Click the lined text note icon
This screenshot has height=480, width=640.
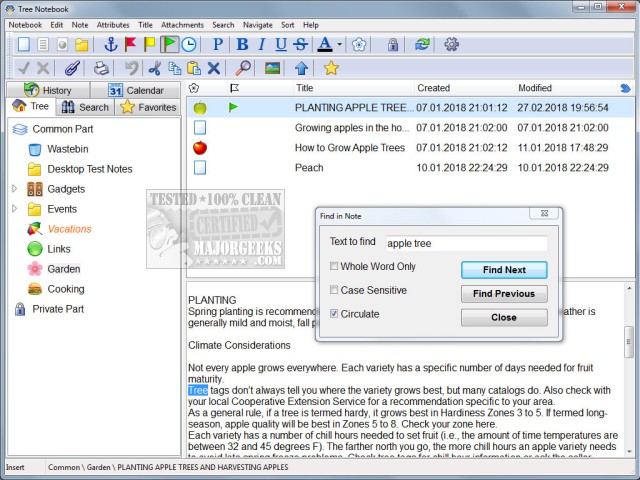(x=43, y=44)
